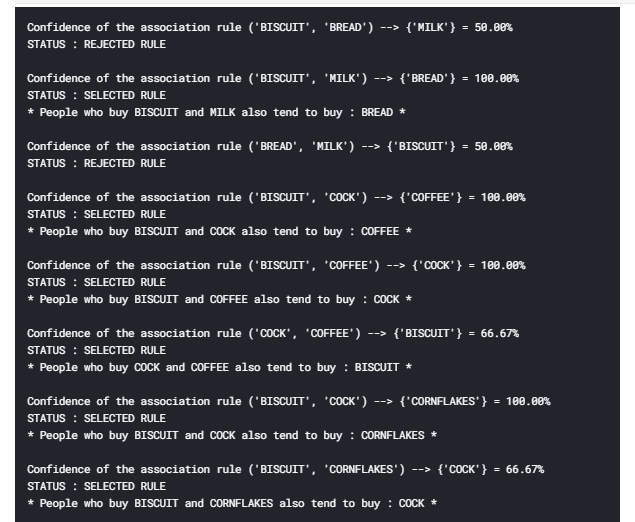
Task: Click the REJECTED RULE status below the BREAD, MILK rule
Action: 96,163
